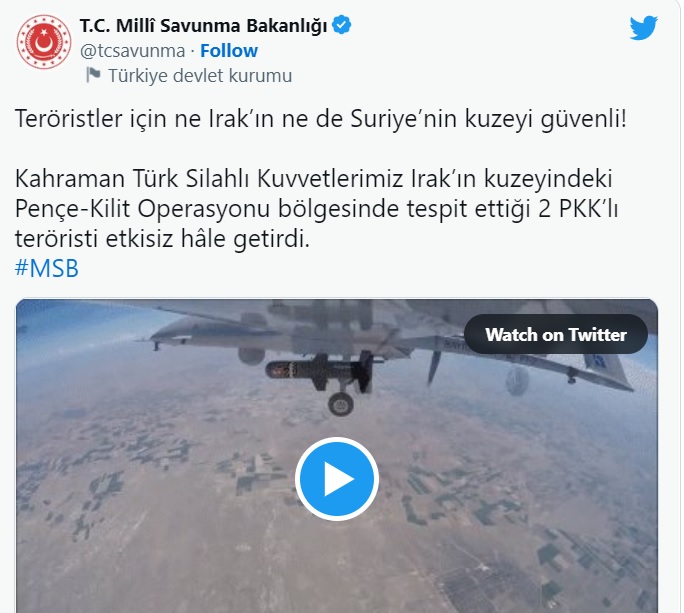
Task: Click the word "getirdi" ending the tweet text
Action: click(268, 239)
